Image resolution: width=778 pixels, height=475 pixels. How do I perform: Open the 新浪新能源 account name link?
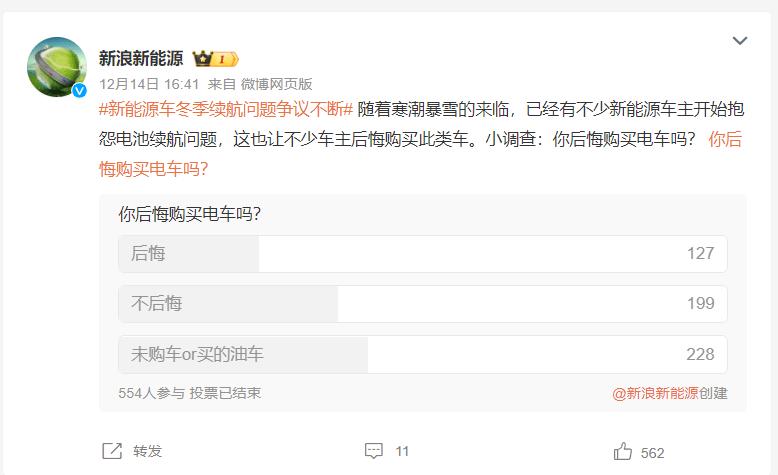pyautogui.click(x=139, y=59)
